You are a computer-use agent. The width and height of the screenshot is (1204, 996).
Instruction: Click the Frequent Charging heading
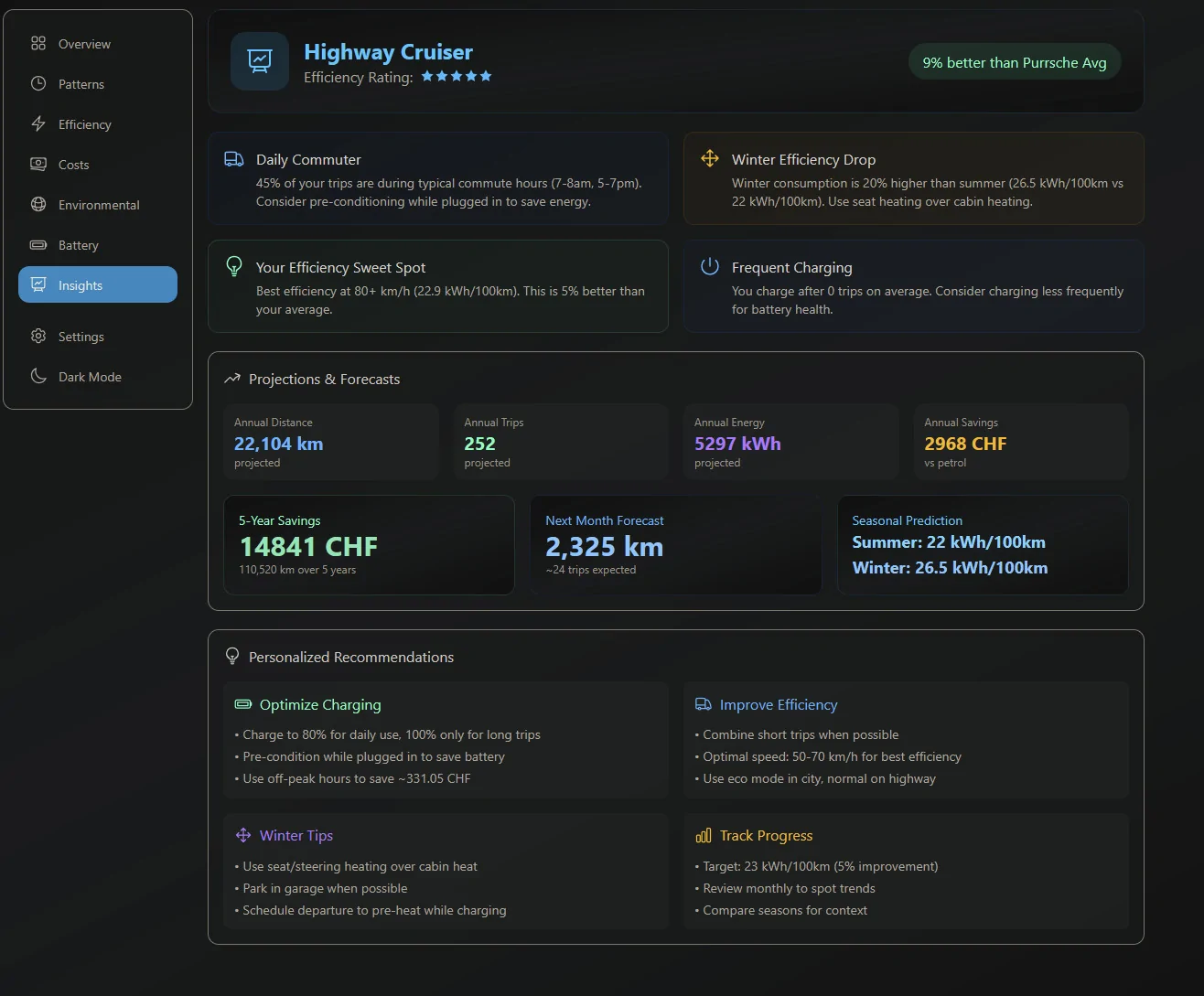click(791, 267)
